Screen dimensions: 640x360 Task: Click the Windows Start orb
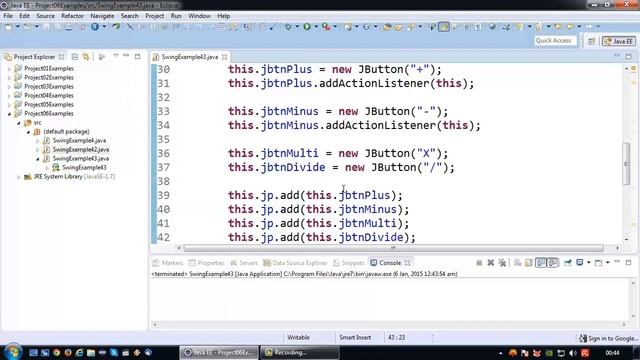click(x=13, y=352)
